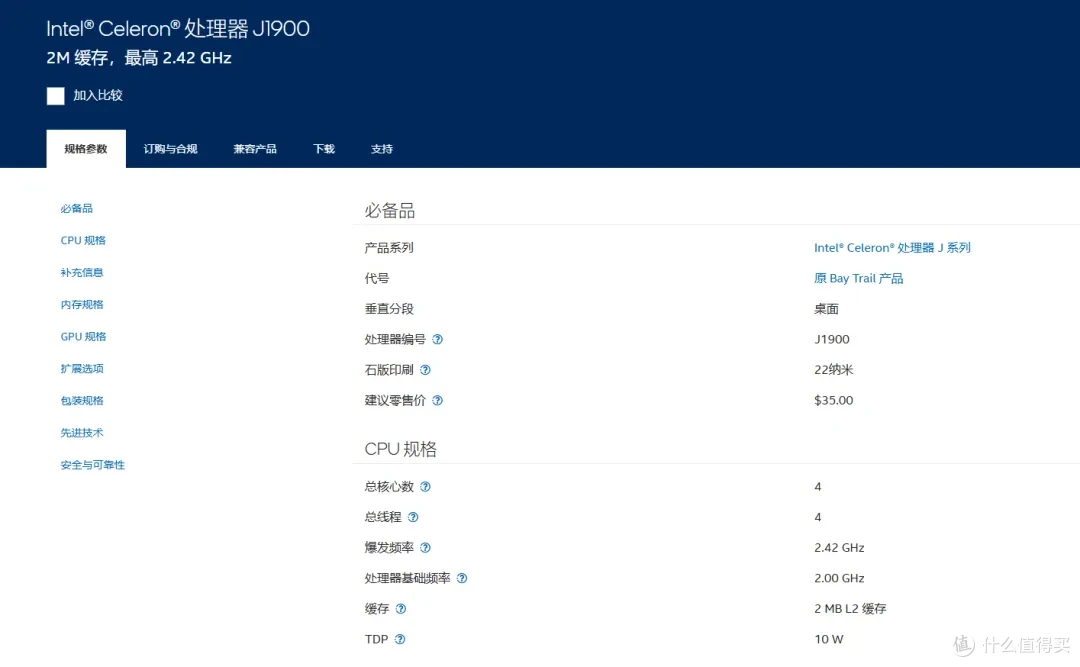Open help icon next to 总线程
Viewport: 1080px width, 667px height.
pyautogui.click(x=413, y=517)
